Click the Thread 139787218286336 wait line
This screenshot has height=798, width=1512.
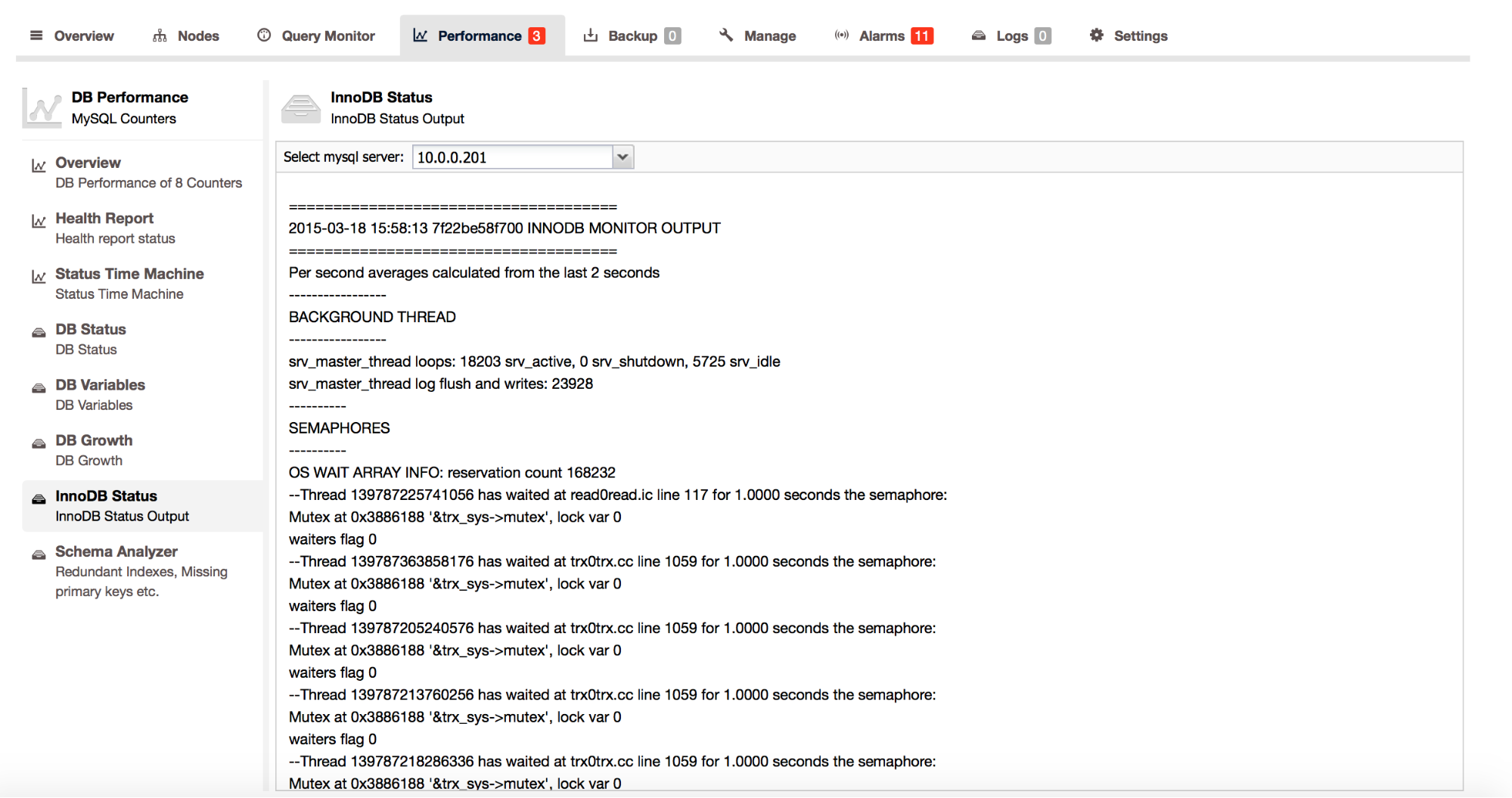pyautogui.click(x=612, y=761)
